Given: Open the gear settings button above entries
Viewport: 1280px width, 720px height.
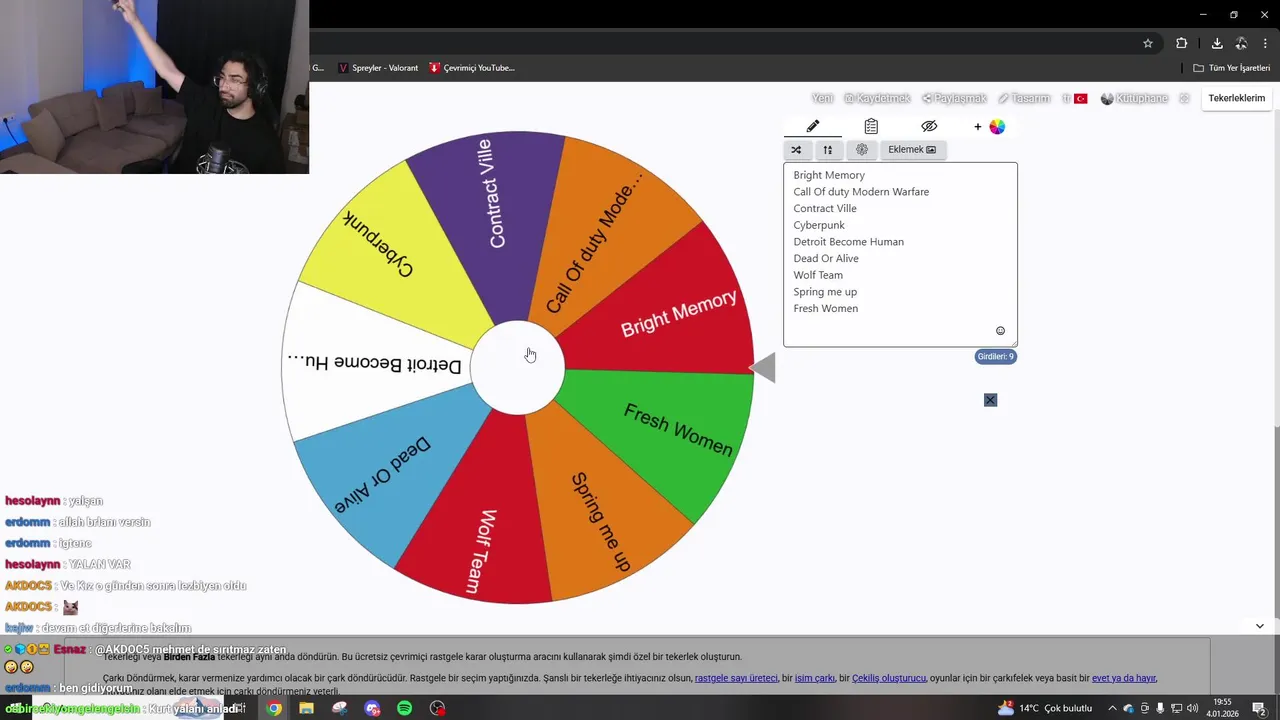Looking at the screenshot, I should pos(862,150).
